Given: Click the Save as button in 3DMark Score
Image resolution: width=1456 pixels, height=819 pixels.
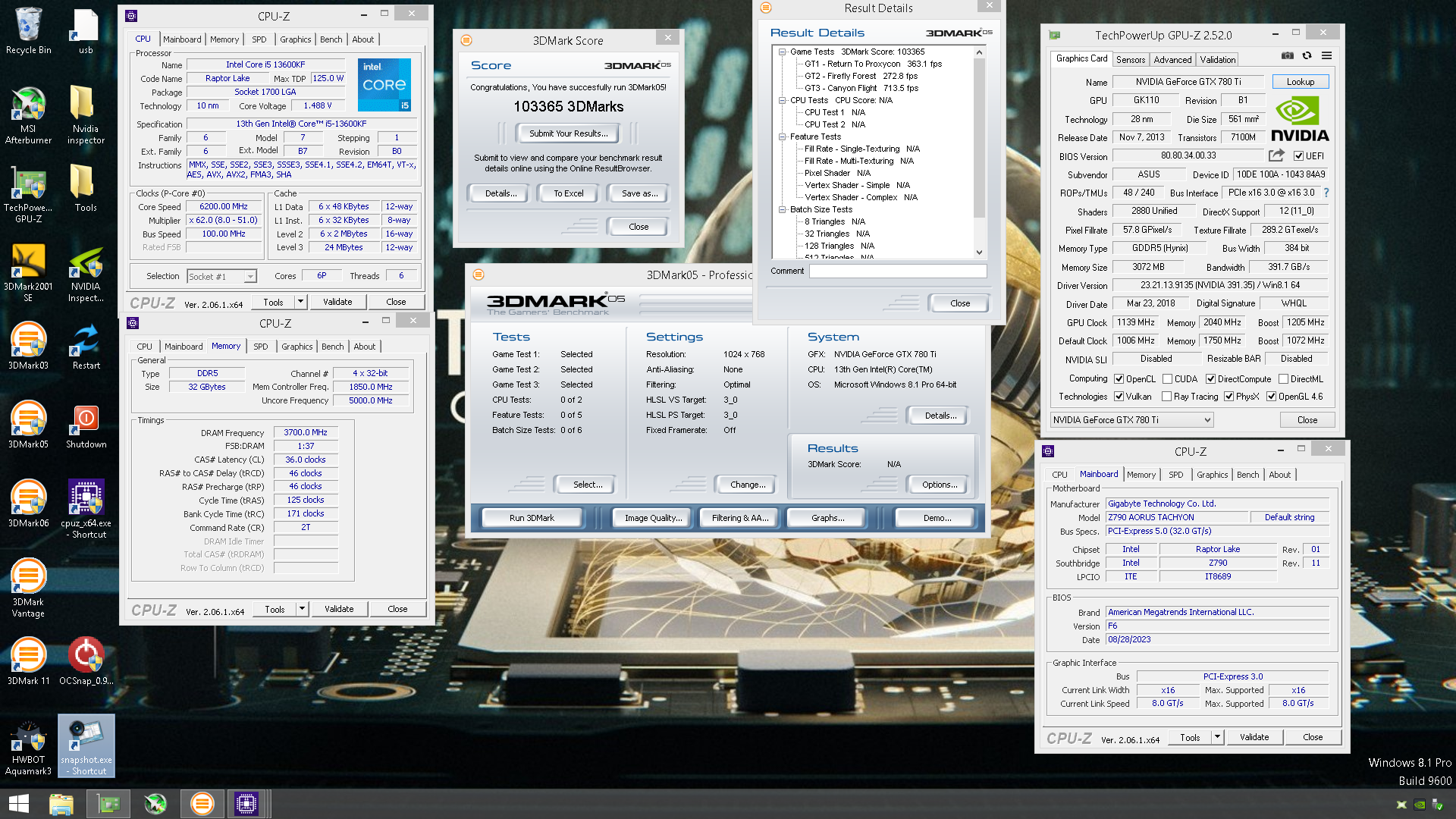Looking at the screenshot, I should pyautogui.click(x=639, y=193).
